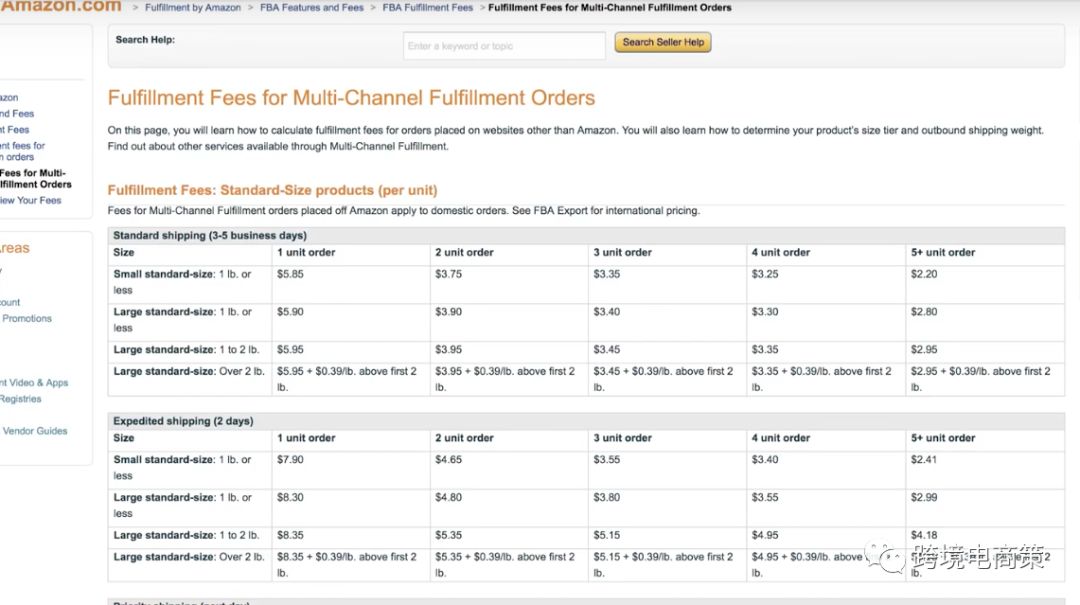Viewport: 1080px width, 605px height.
Task: Click the watermark logo icon at bottom right
Action: click(886, 557)
